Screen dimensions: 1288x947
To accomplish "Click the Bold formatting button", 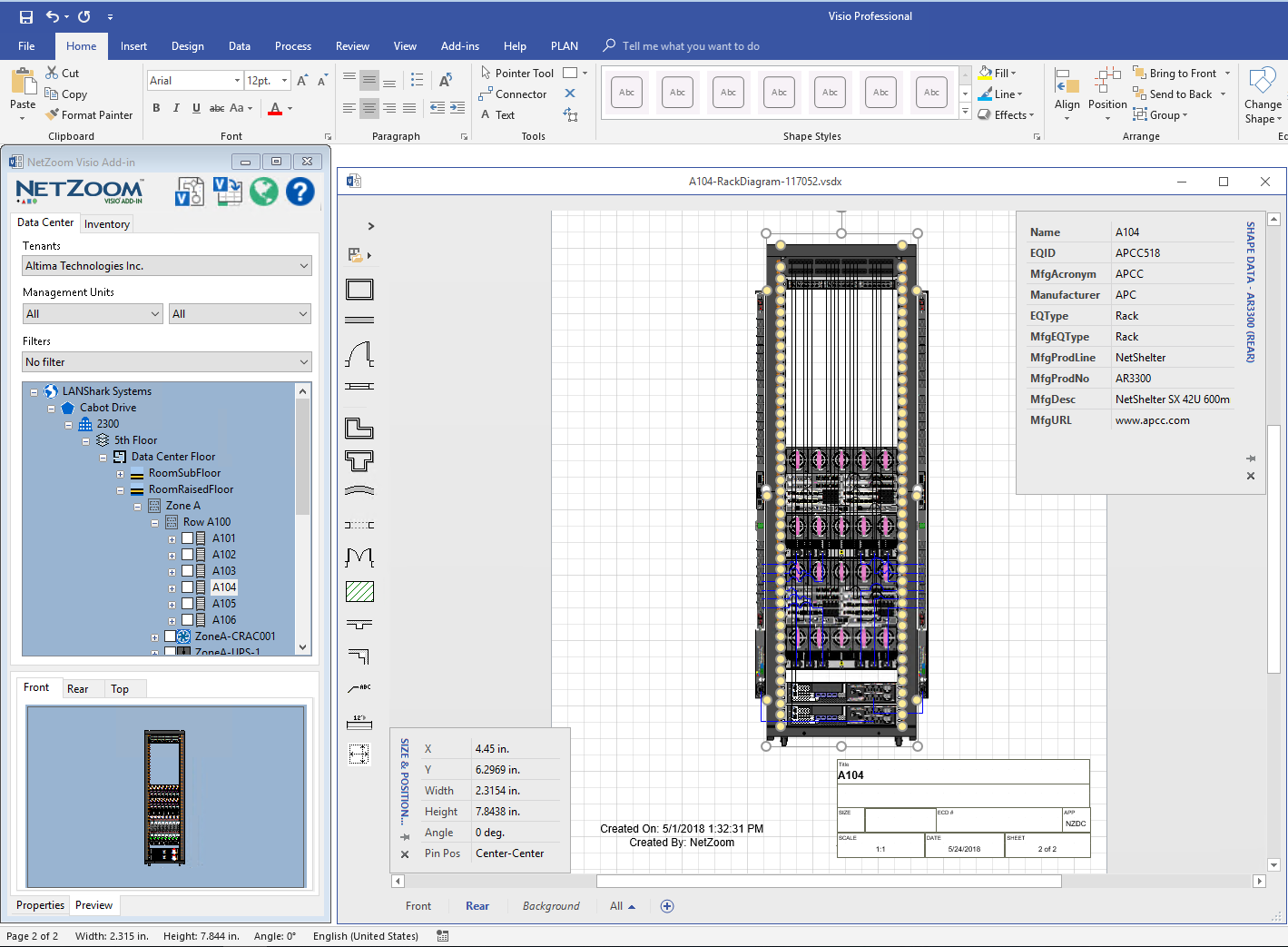I will (x=156, y=108).
